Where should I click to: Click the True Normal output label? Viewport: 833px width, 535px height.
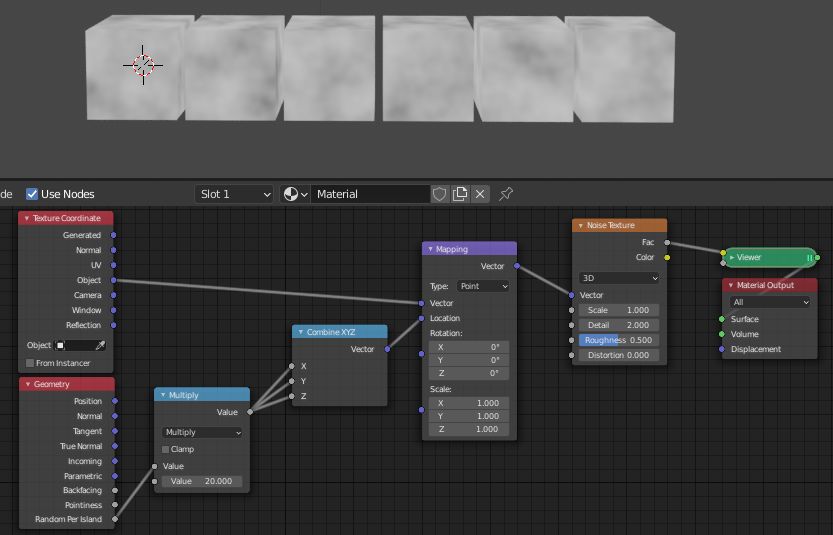pyautogui.click(x=81, y=446)
